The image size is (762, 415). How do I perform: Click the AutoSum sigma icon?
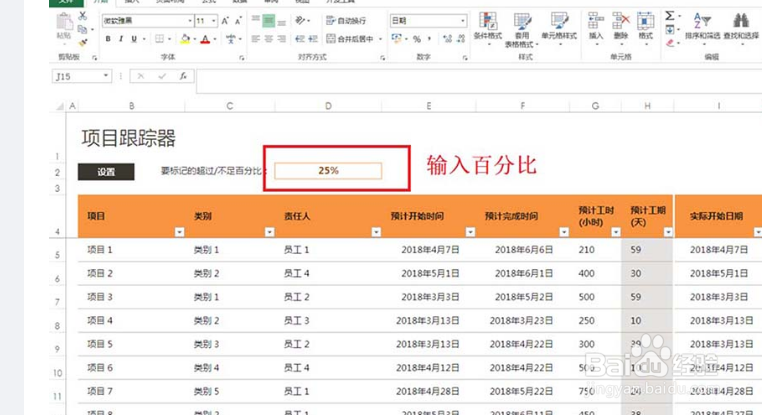pos(670,16)
